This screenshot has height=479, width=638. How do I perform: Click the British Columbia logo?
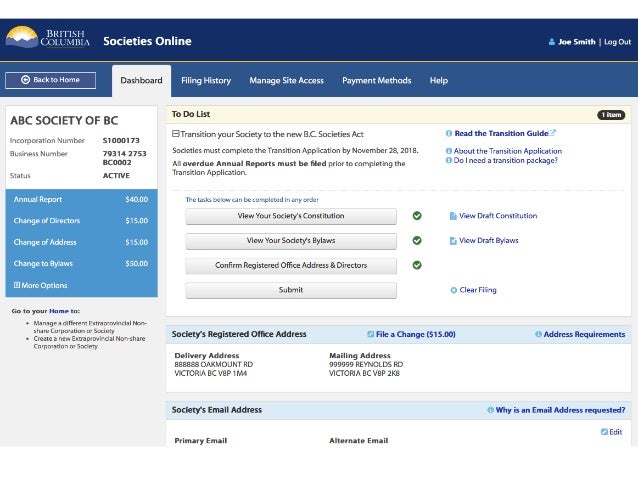48,39
